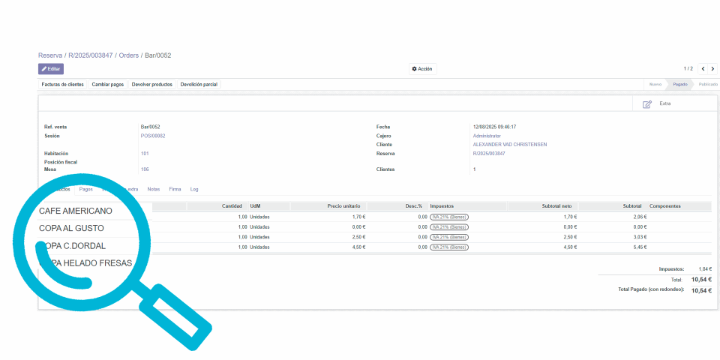The width and height of the screenshot is (720, 360).
Task: Go to the next record arrow
Action: [x=713, y=69]
